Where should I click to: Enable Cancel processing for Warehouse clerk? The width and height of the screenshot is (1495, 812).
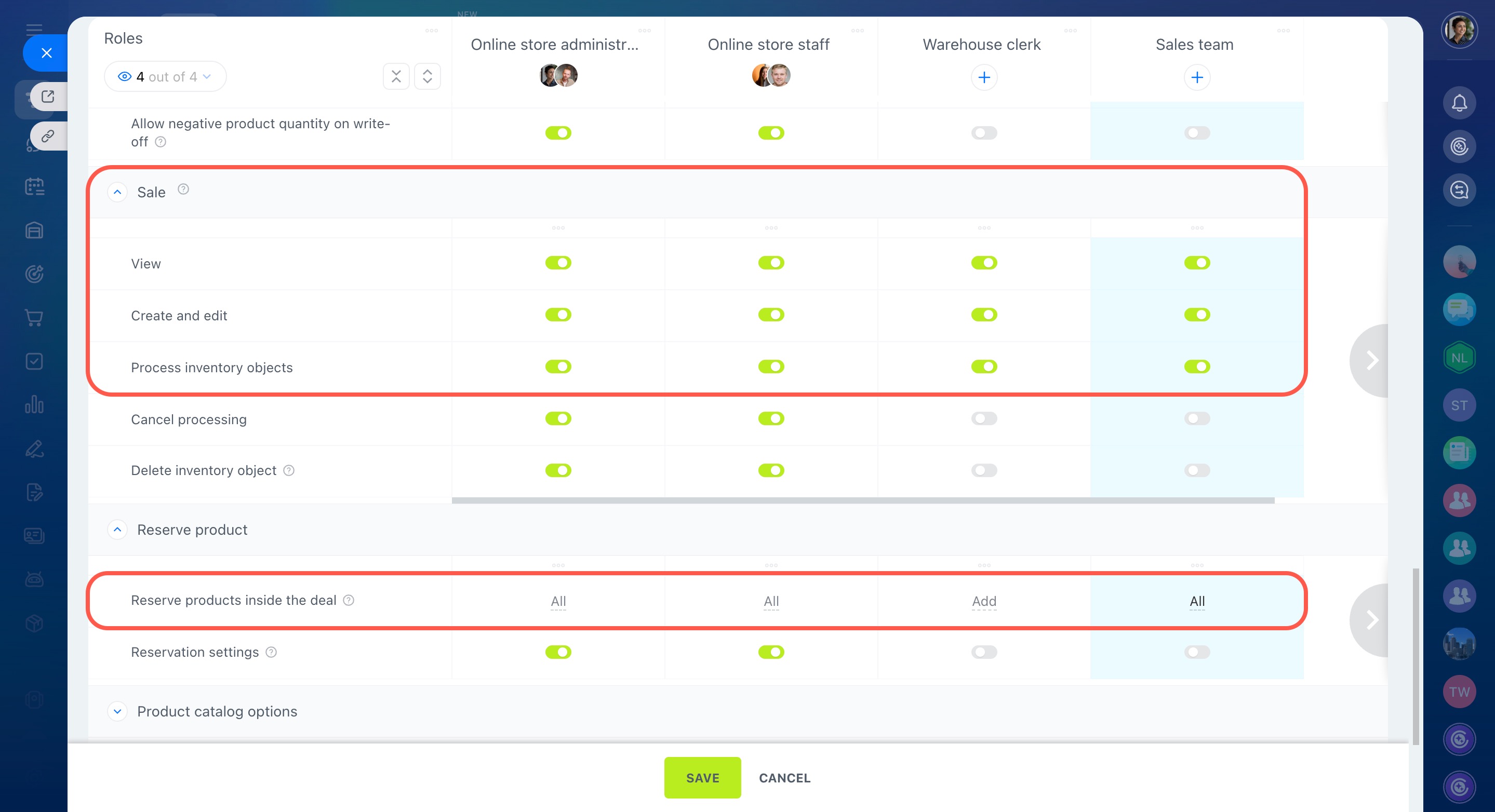984,419
